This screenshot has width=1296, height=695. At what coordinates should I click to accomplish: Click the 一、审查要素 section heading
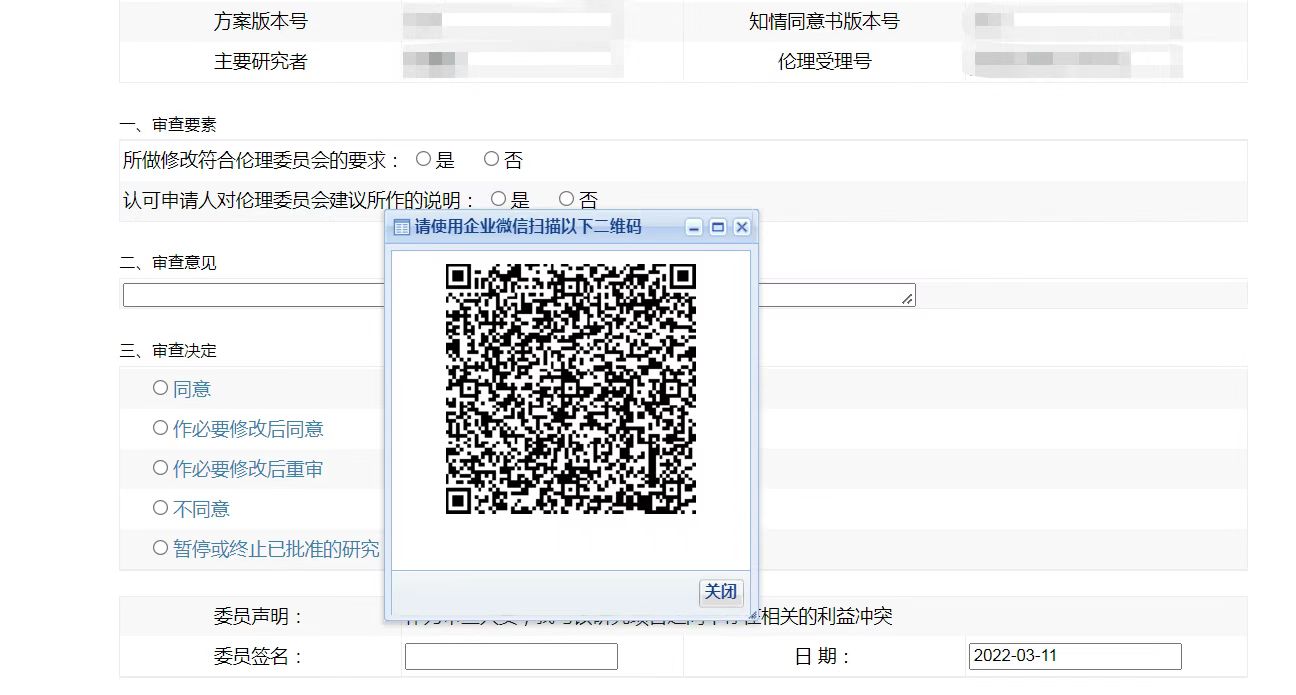[168, 125]
